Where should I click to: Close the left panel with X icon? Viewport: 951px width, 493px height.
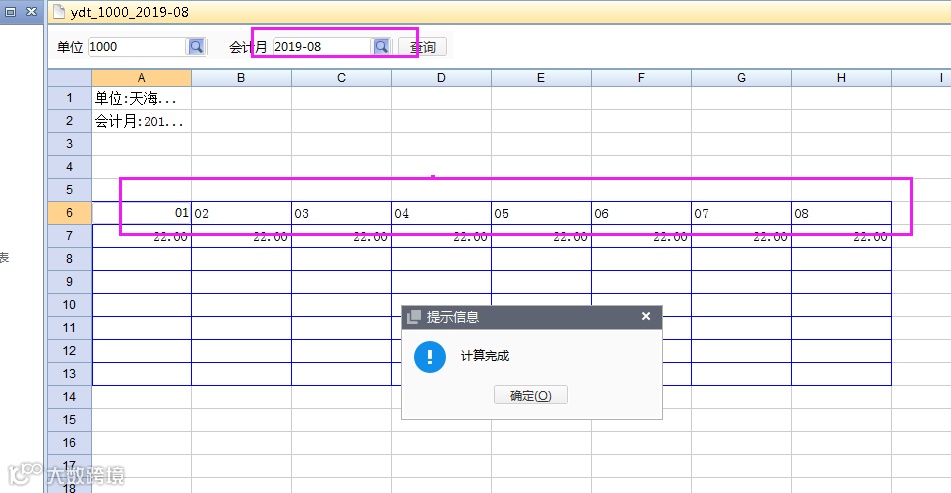pos(32,12)
